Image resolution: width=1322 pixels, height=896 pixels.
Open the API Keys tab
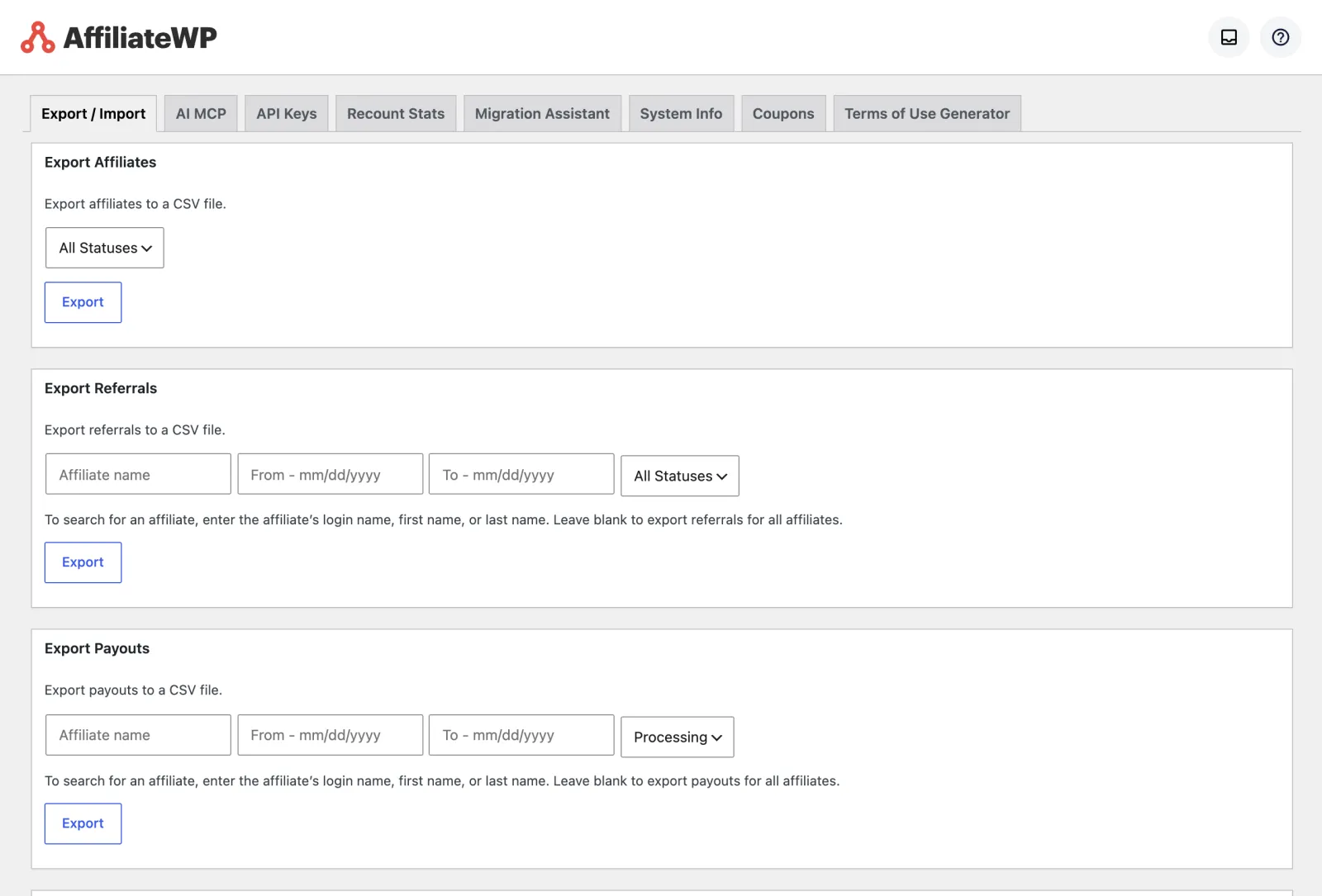click(287, 114)
